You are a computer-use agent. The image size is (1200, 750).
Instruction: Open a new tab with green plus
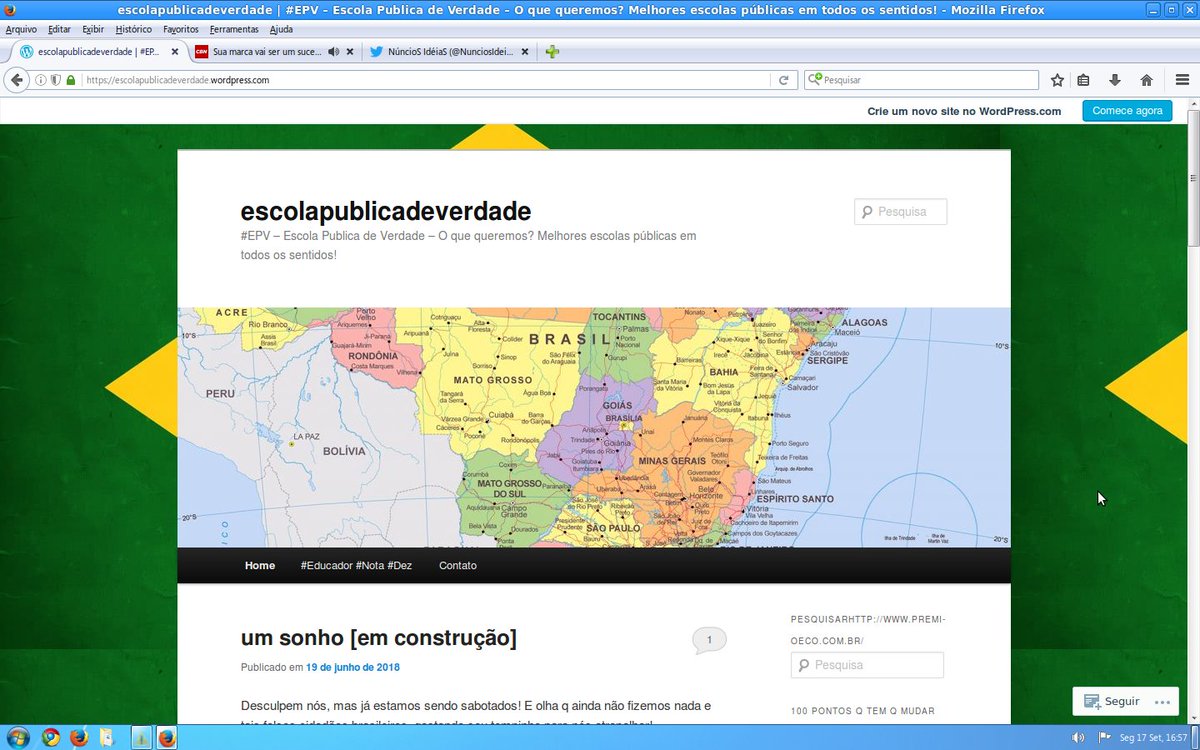(x=552, y=52)
